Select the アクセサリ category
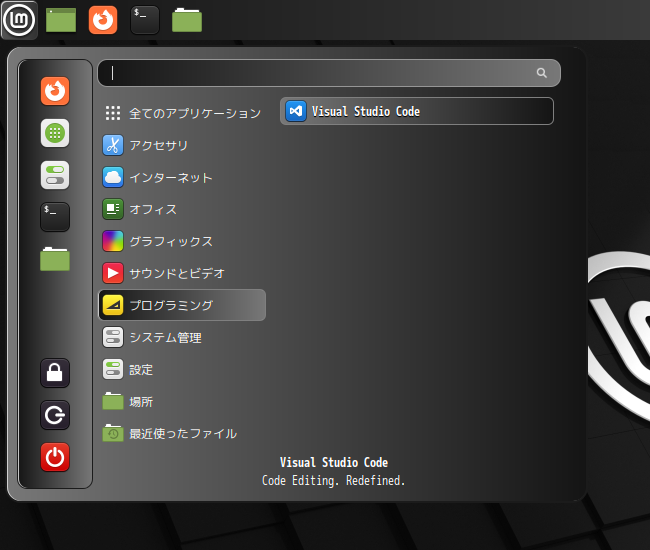The width and height of the screenshot is (650, 550). click(x=182, y=145)
